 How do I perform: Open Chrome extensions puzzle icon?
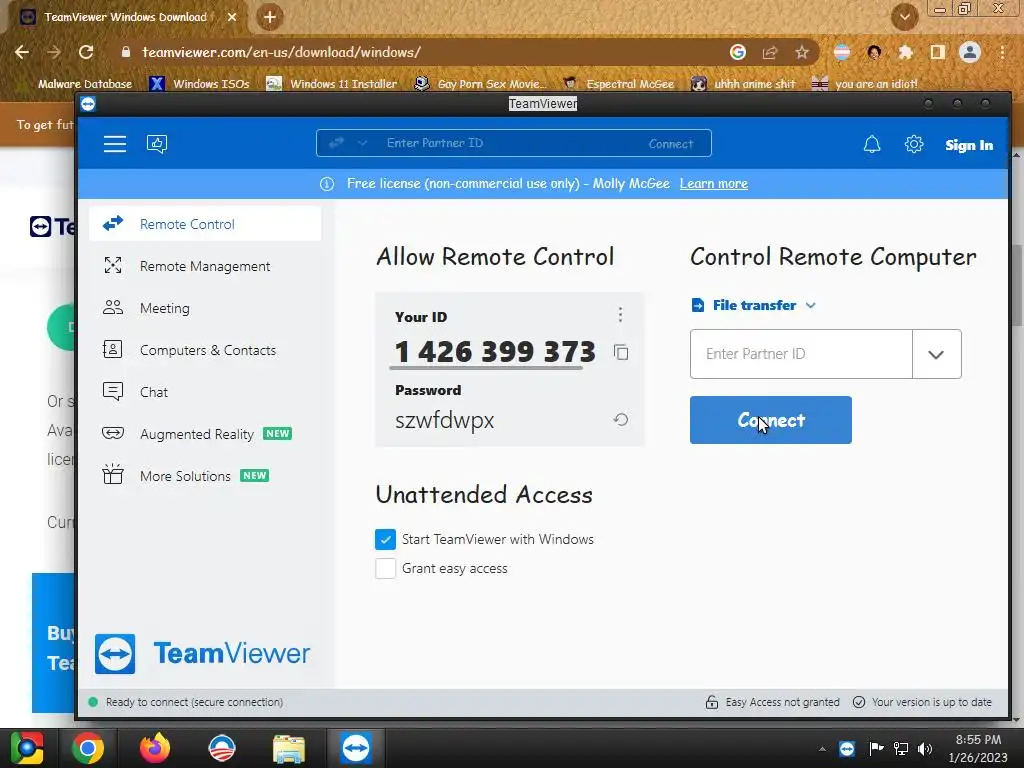pyautogui.click(x=906, y=52)
